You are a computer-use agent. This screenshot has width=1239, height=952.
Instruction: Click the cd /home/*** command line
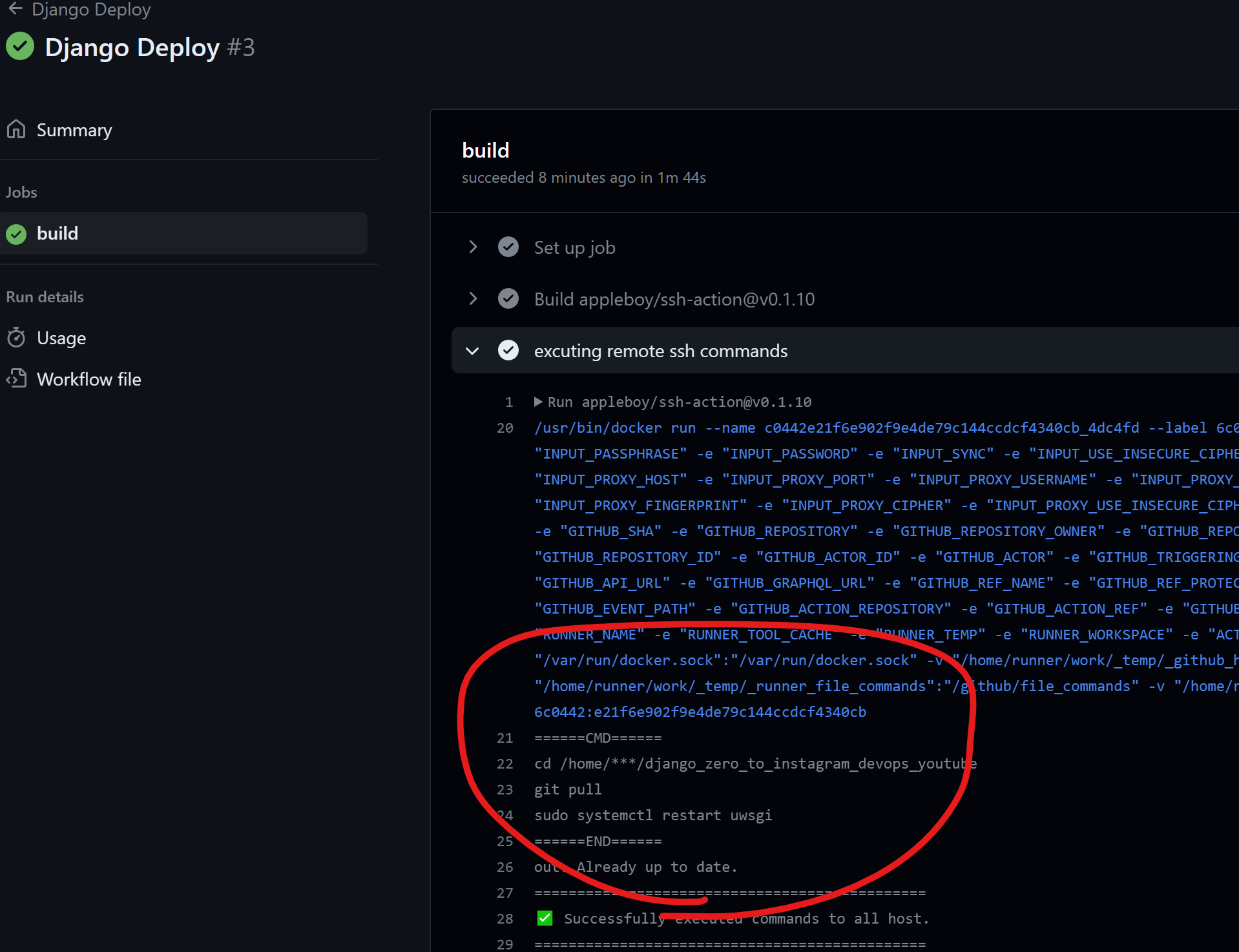pos(755,763)
